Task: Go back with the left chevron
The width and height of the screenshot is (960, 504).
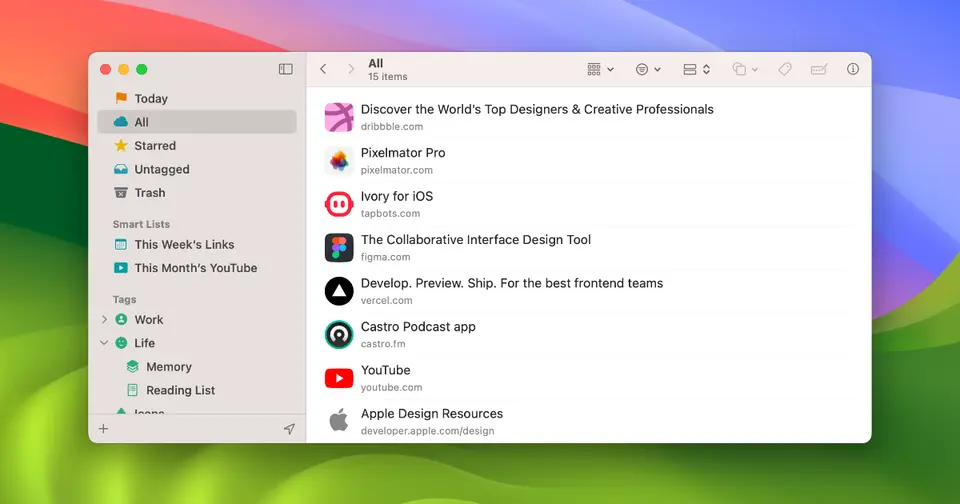Action: pyautogui.click(x=323, y=69)
